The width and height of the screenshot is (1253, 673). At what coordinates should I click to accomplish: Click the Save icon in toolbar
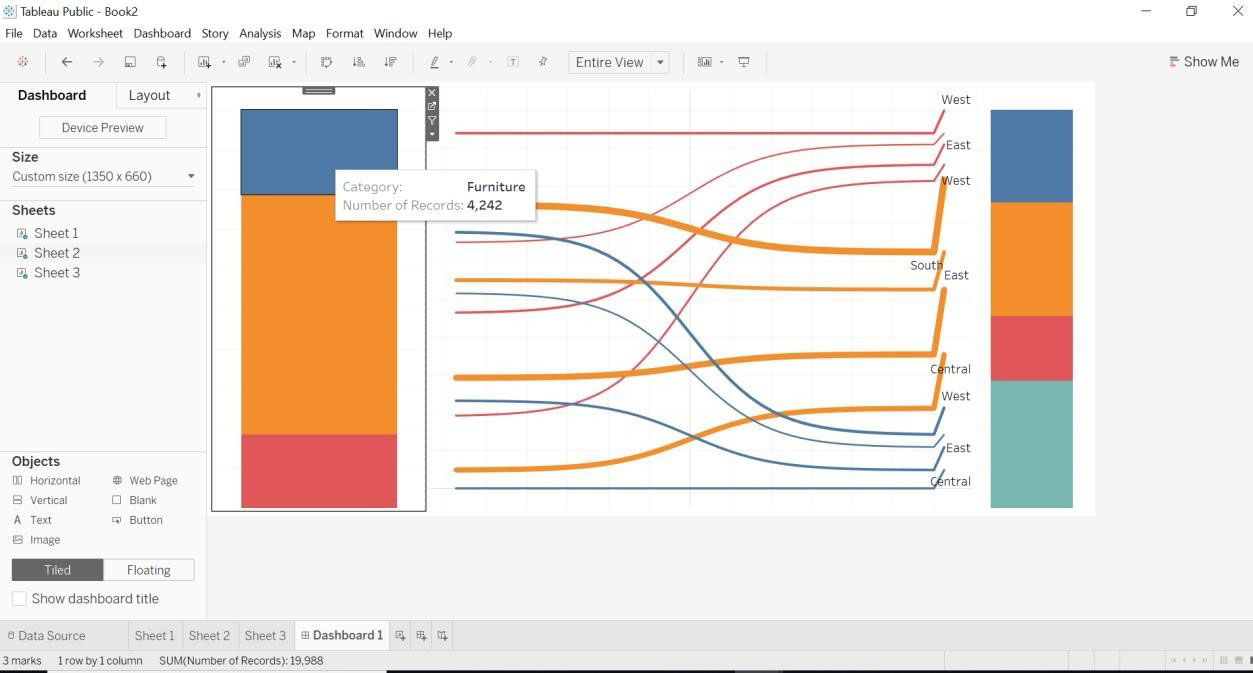click(x=130, y=62)
